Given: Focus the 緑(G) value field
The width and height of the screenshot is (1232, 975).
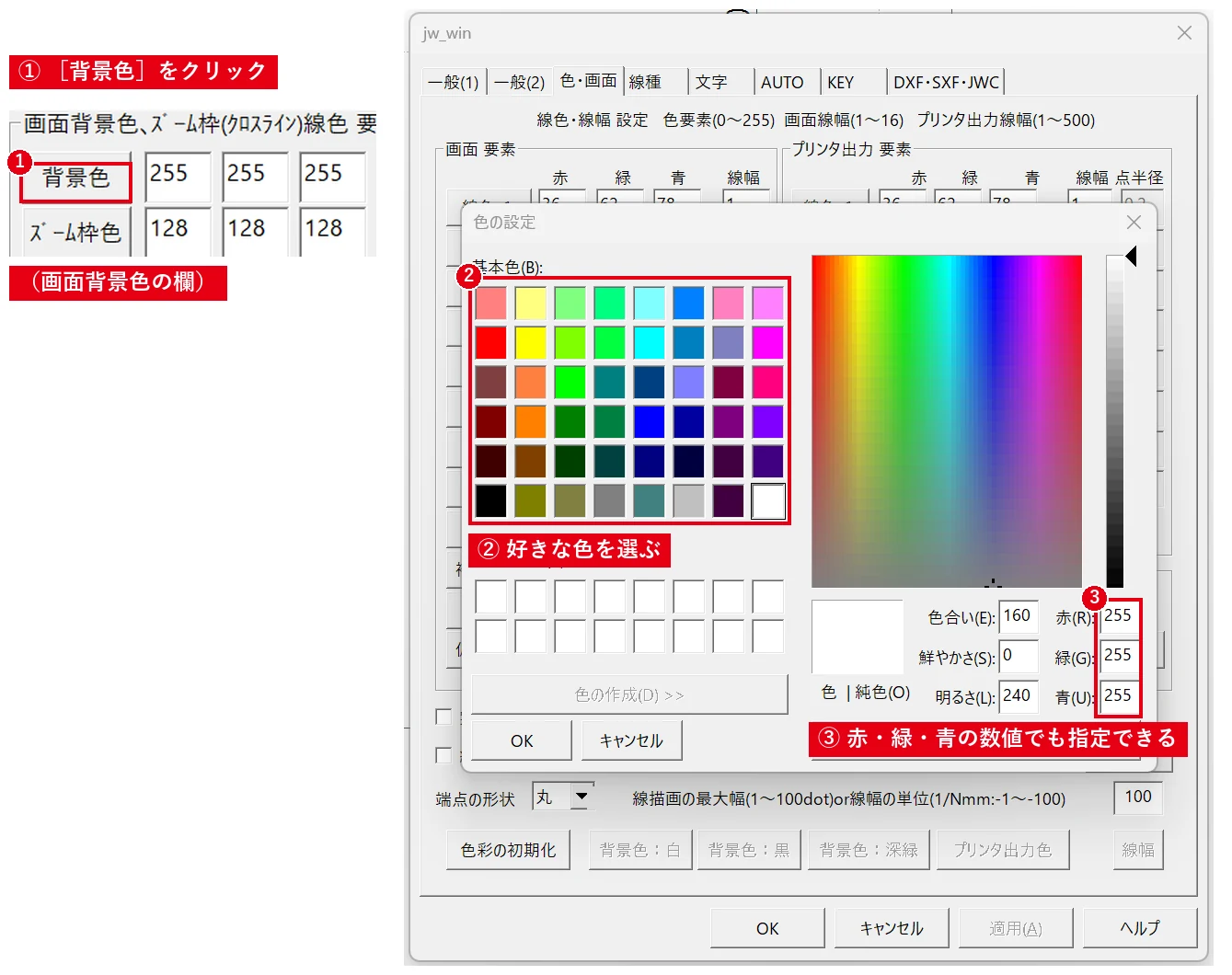Looking at the screenshot, I should 1119,656.
